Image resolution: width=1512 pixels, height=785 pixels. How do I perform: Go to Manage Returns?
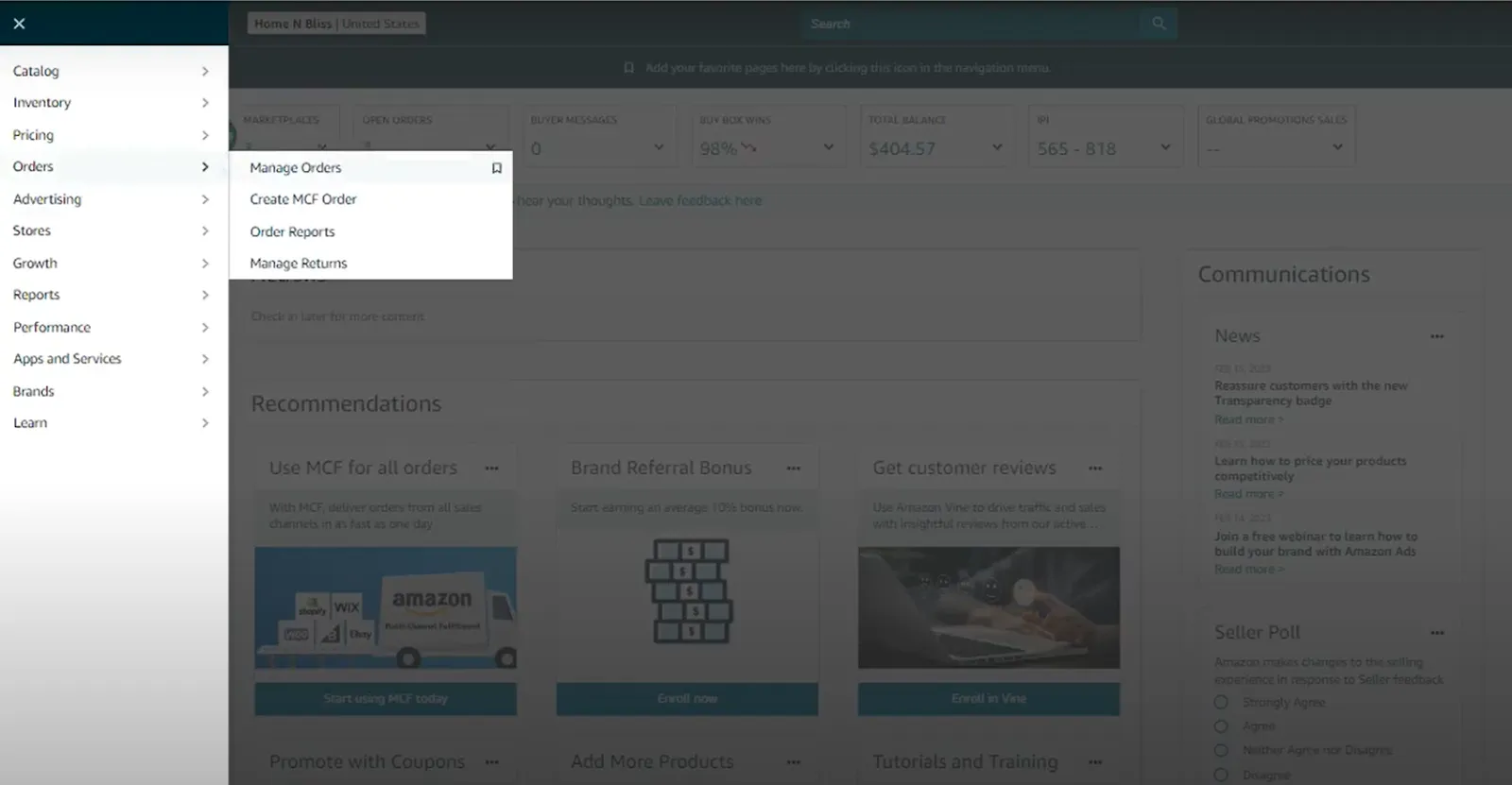tap(299, 264)
